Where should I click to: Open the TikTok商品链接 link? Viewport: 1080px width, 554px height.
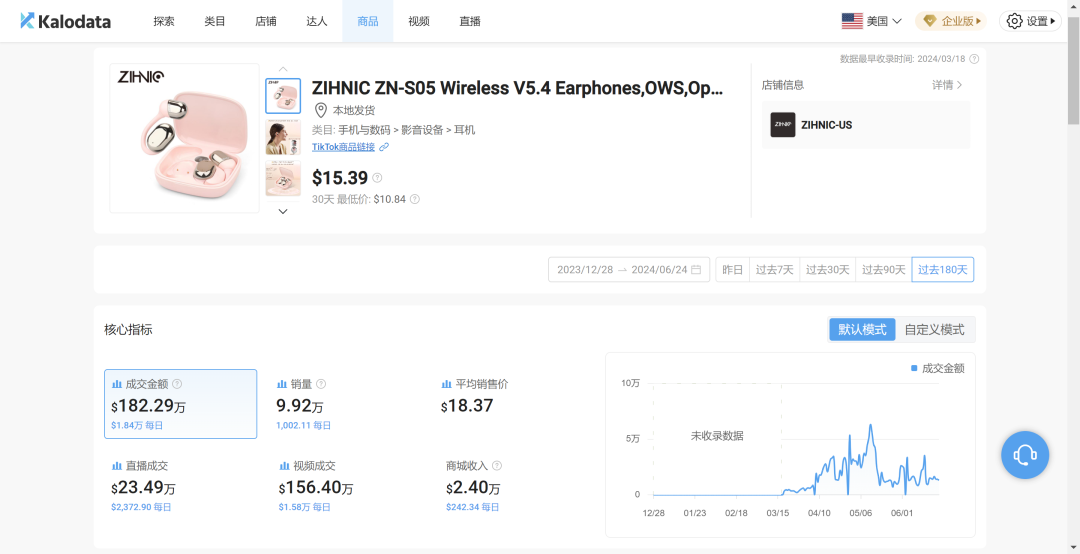(343, 147)
